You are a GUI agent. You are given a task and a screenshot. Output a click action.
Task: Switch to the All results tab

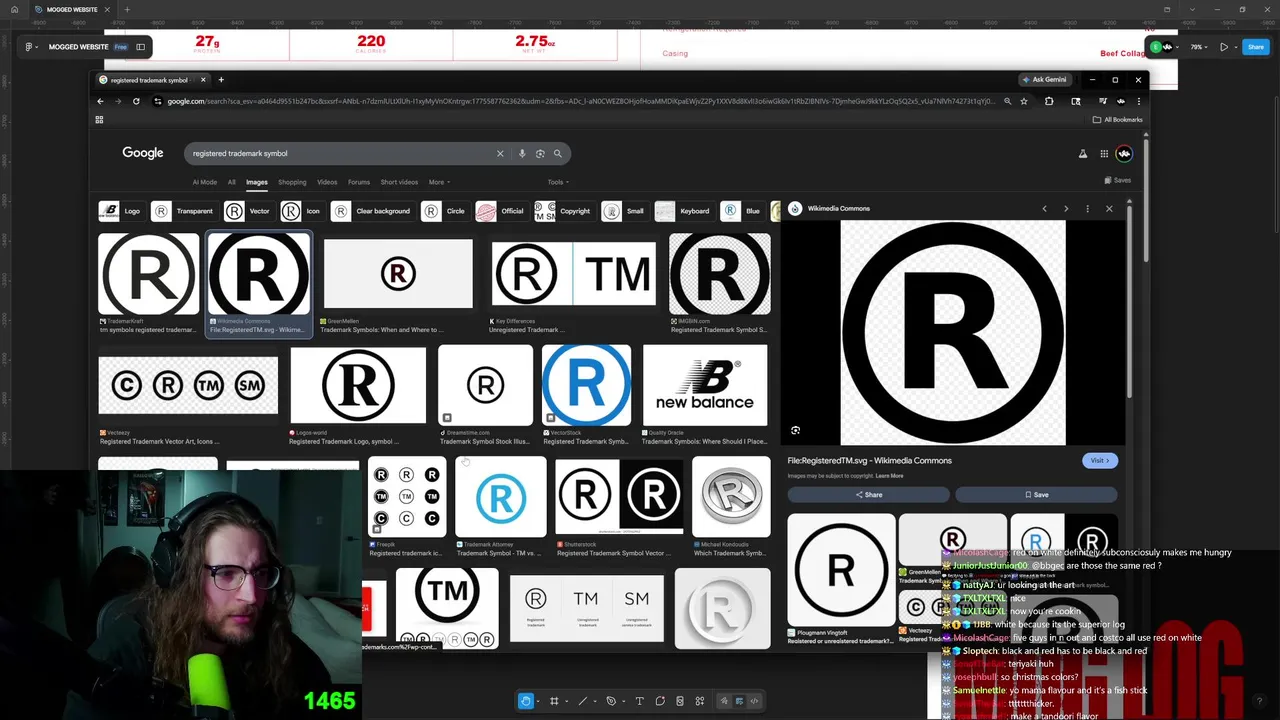click(231, 182)
